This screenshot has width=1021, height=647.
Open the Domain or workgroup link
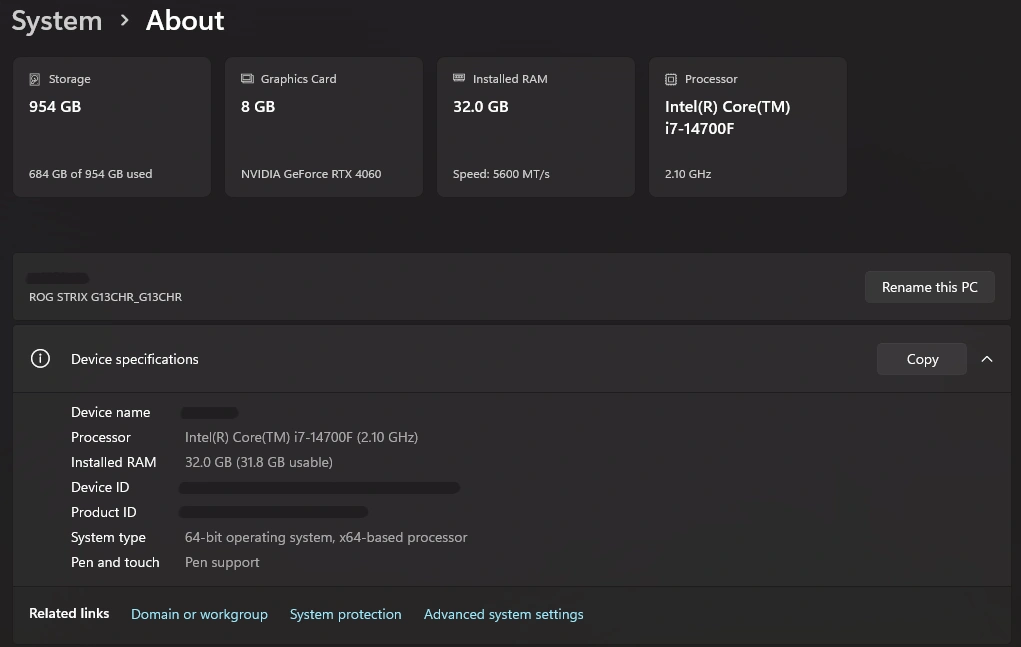(x=199, y=614)
